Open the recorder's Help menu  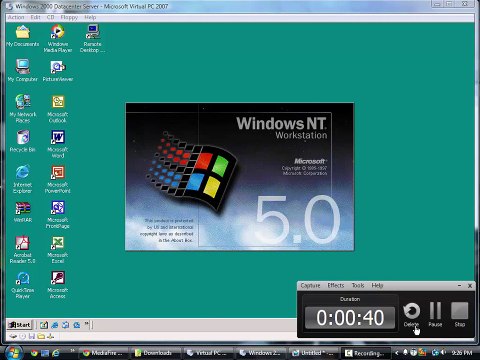click(377, 285)
